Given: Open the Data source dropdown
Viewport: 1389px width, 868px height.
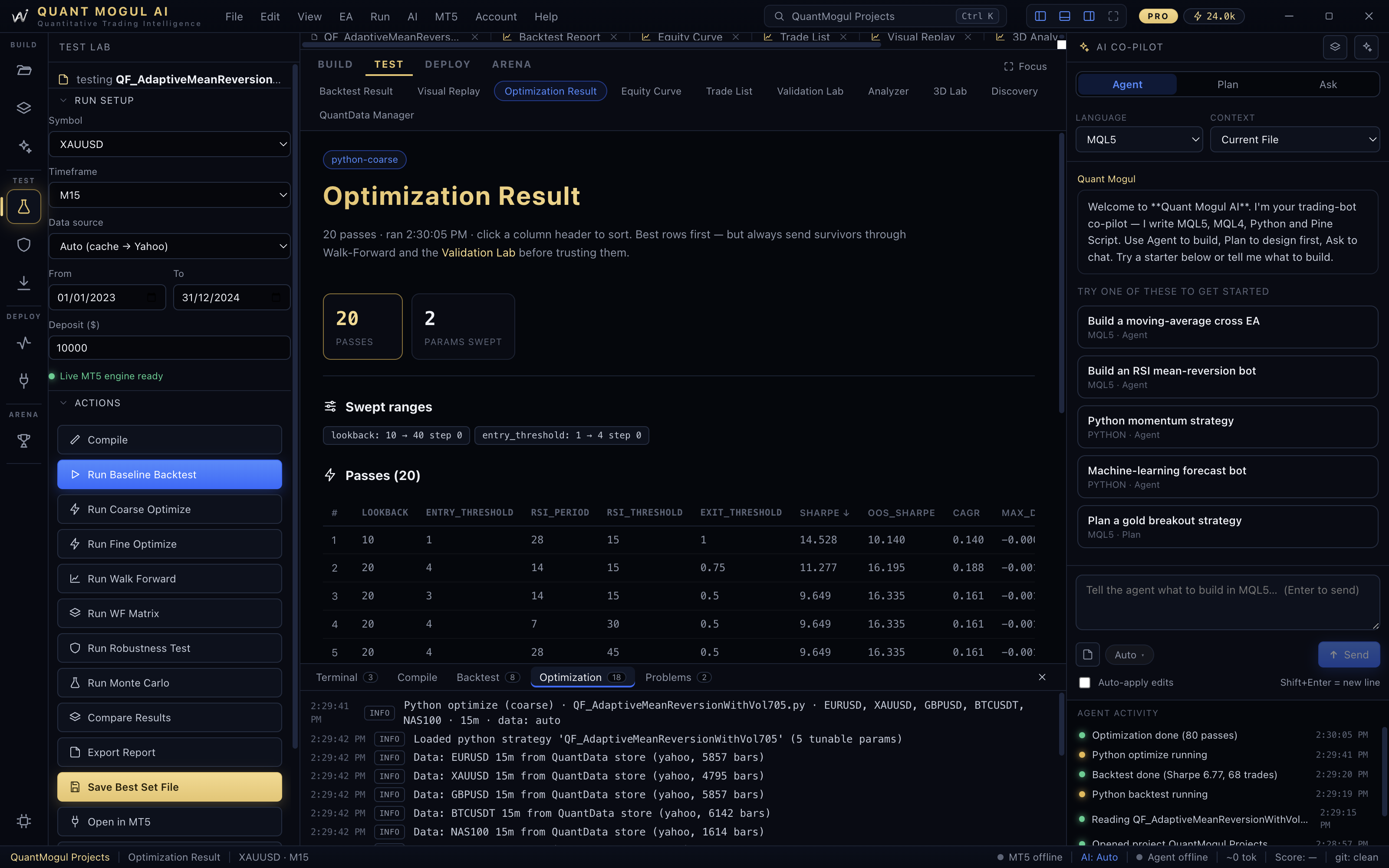Looking at the screenshot, I should coord(169,246).
